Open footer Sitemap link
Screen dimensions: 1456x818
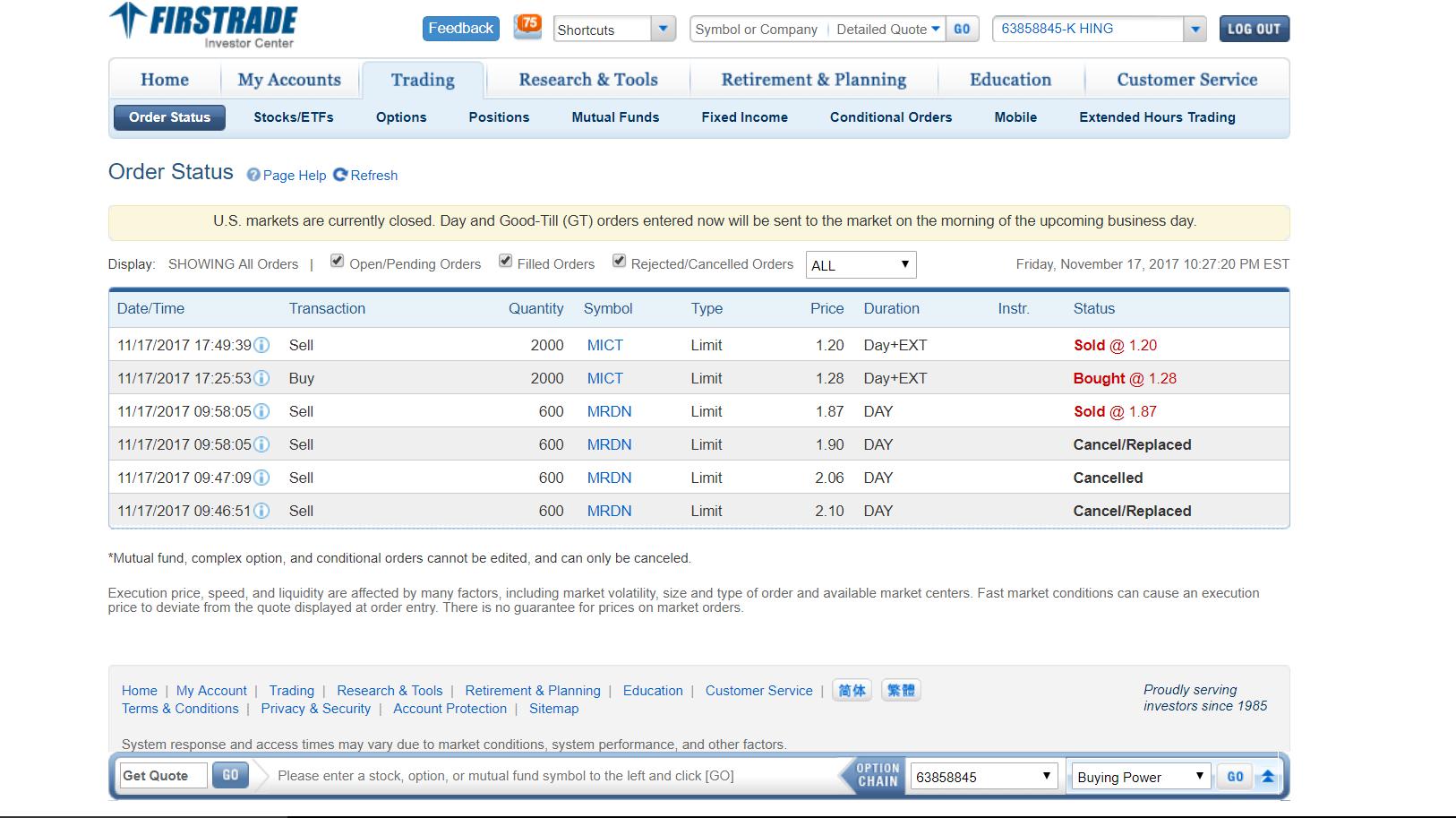pyautogui.click(x=553, y=709)
